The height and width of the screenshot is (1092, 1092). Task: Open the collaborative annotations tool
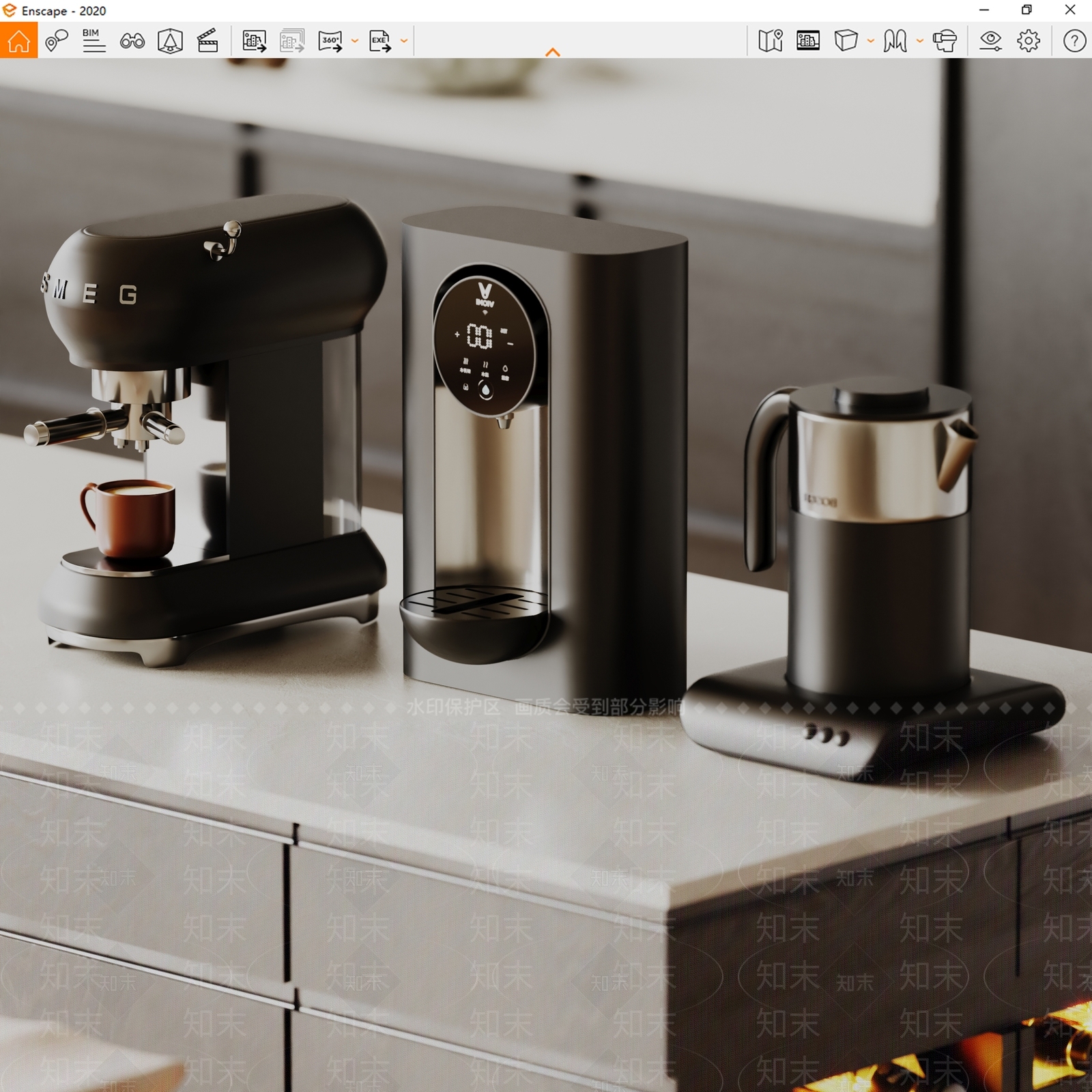pos(57,41)
